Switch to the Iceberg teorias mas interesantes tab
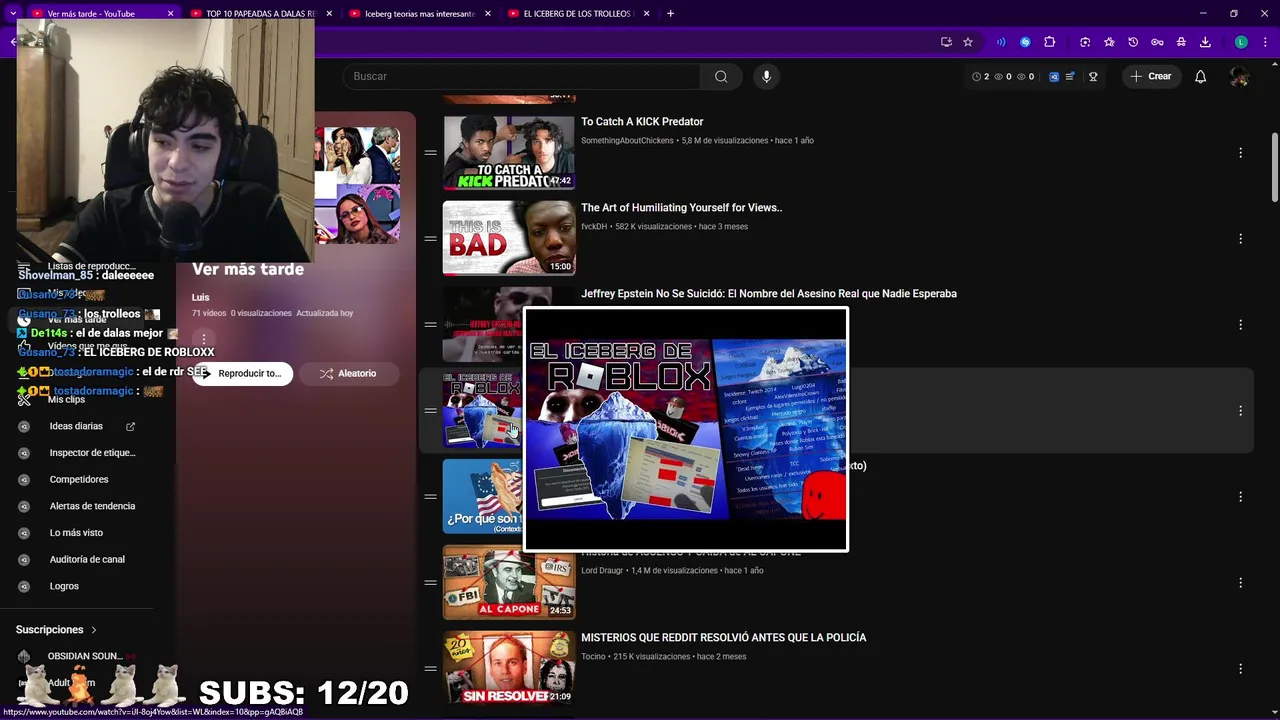The image size is (1280, 720). click(419, 14)
